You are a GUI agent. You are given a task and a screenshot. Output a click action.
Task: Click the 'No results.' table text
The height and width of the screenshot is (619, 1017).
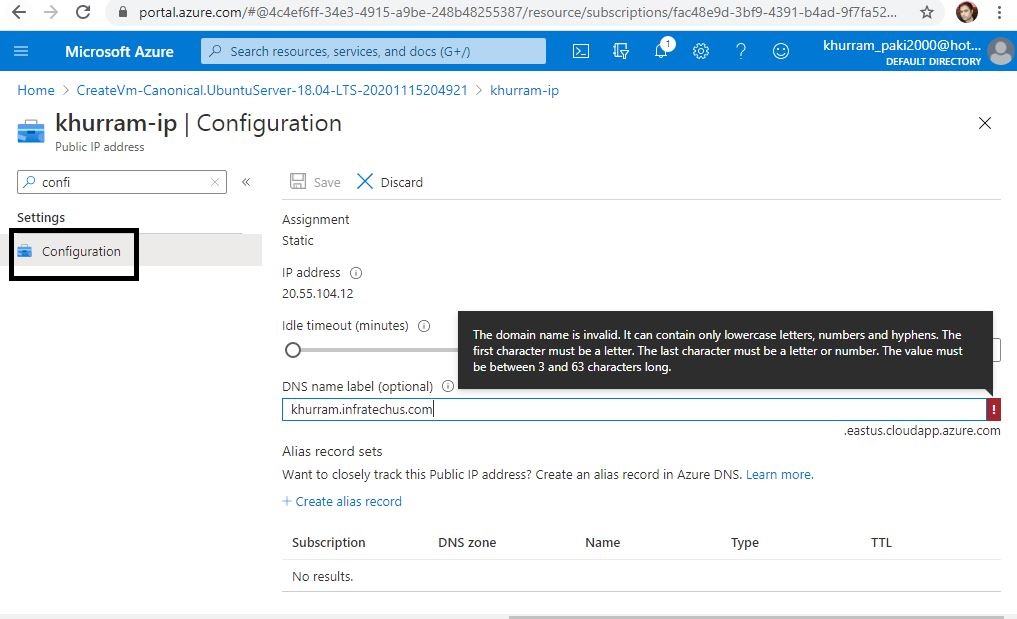click(322, 576)
